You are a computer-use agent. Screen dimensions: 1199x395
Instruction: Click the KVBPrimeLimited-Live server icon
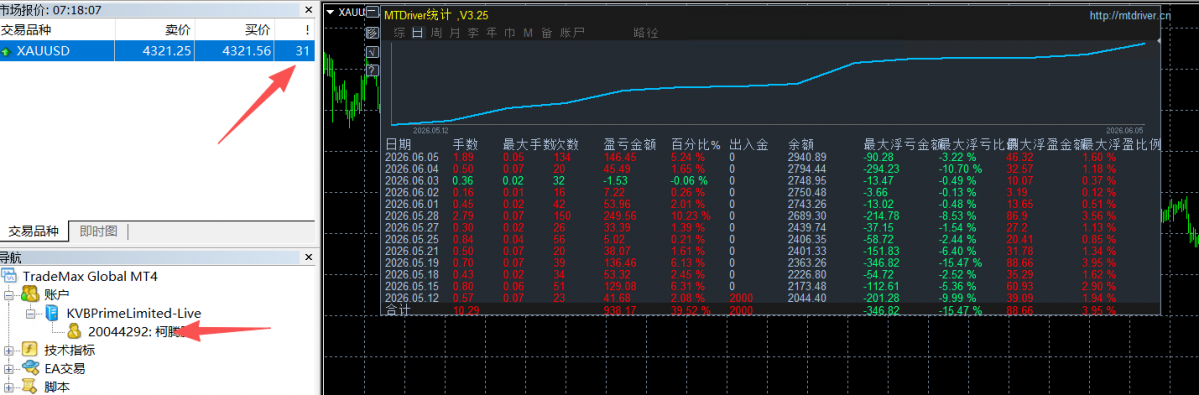click(53, 312)
